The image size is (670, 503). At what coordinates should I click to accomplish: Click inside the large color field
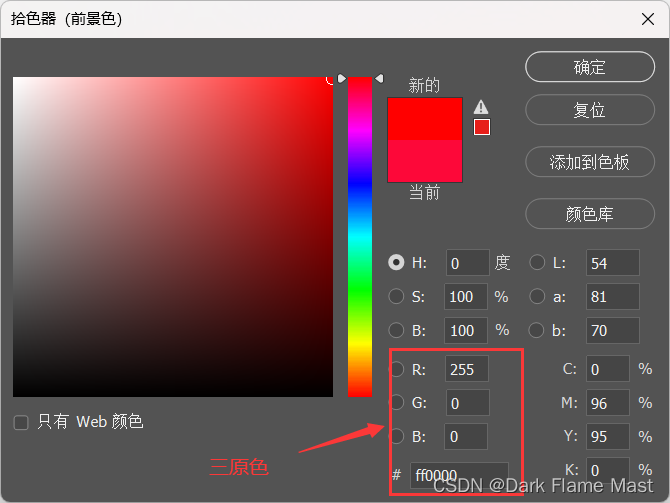pos(173,237)
